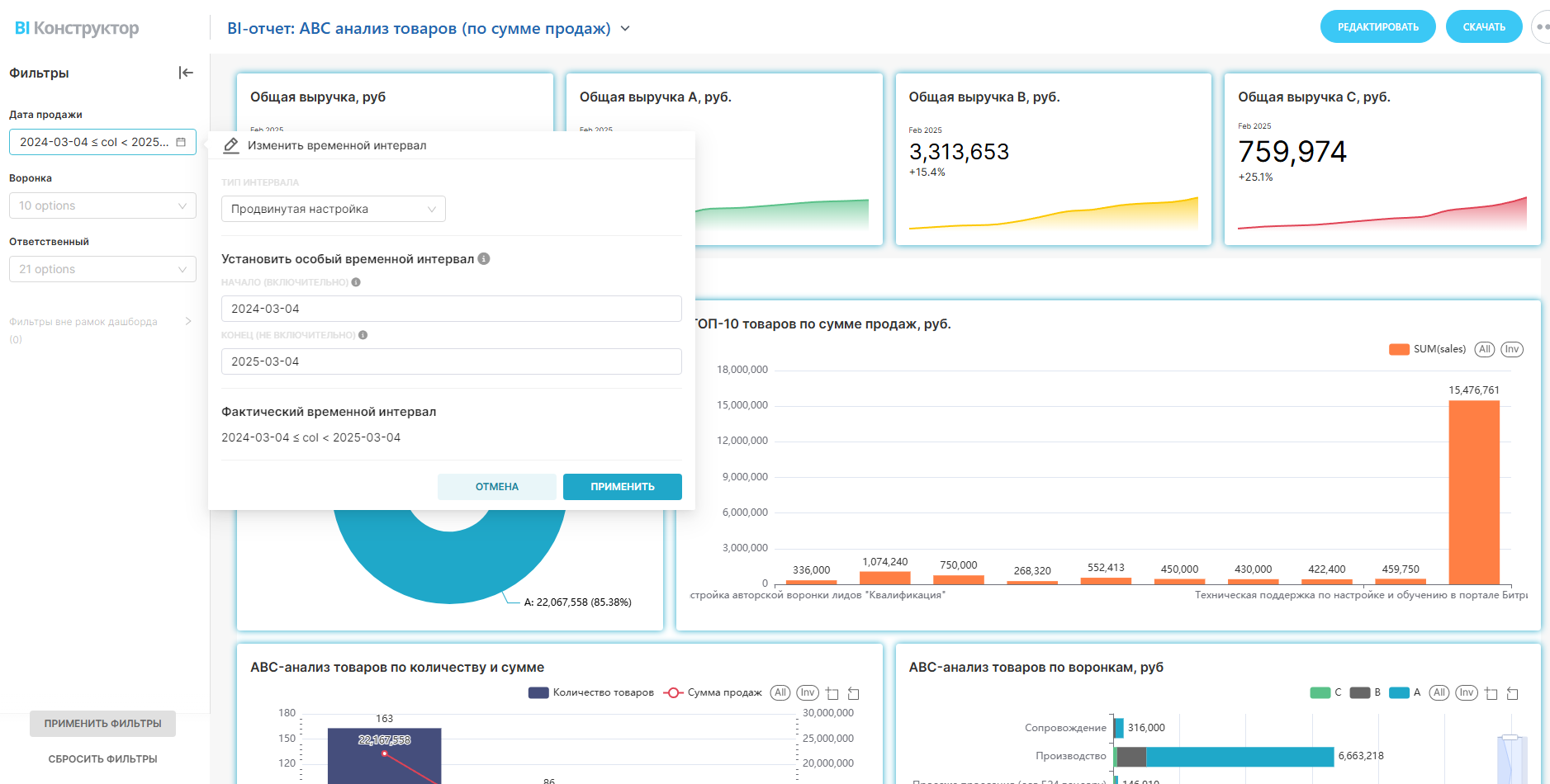Click the calendar icon in Дата продажи field
This screenshot has width=1550, height=784.
(x=181, y=142)
